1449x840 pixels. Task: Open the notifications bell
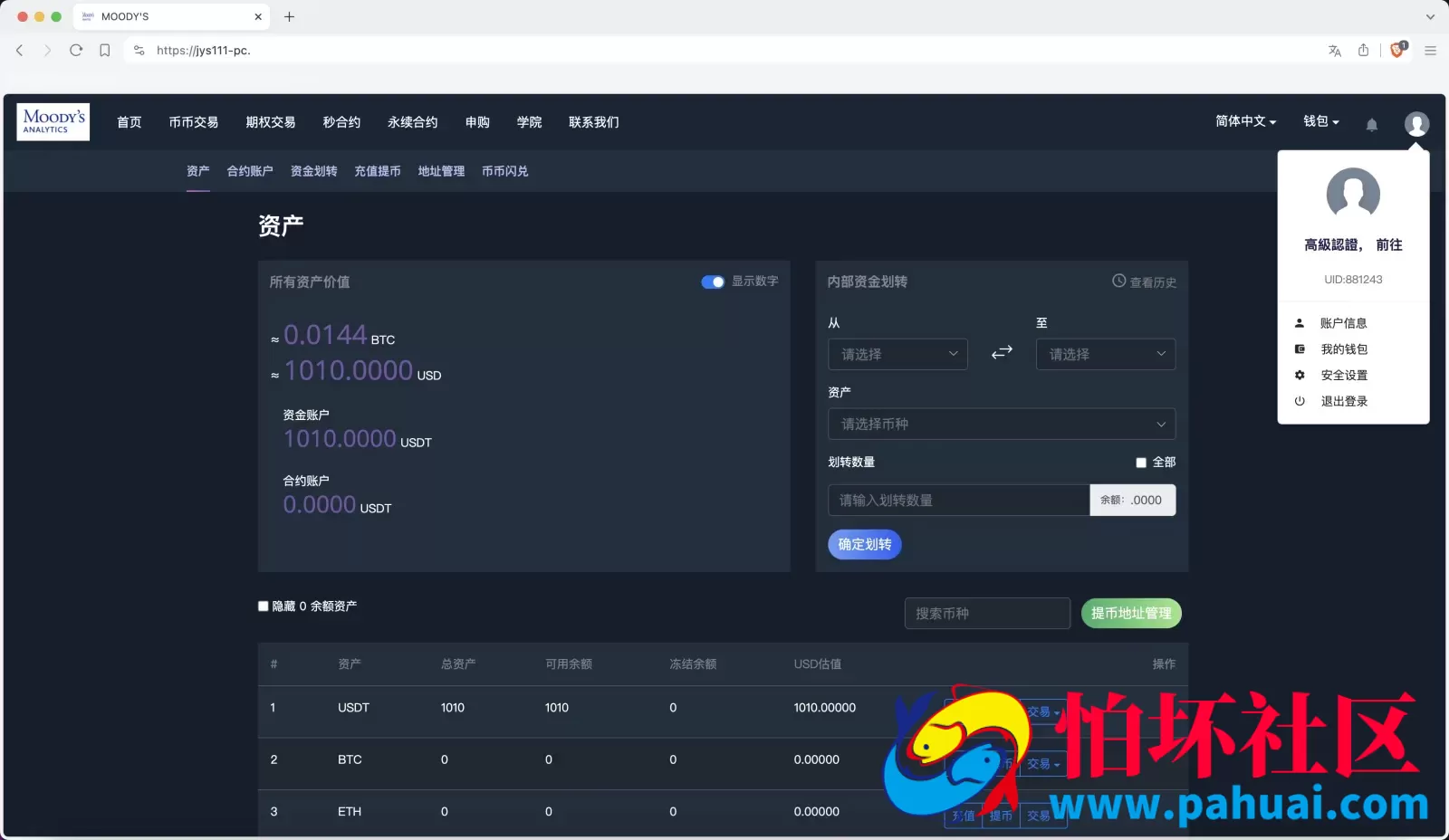point(1372,124)
